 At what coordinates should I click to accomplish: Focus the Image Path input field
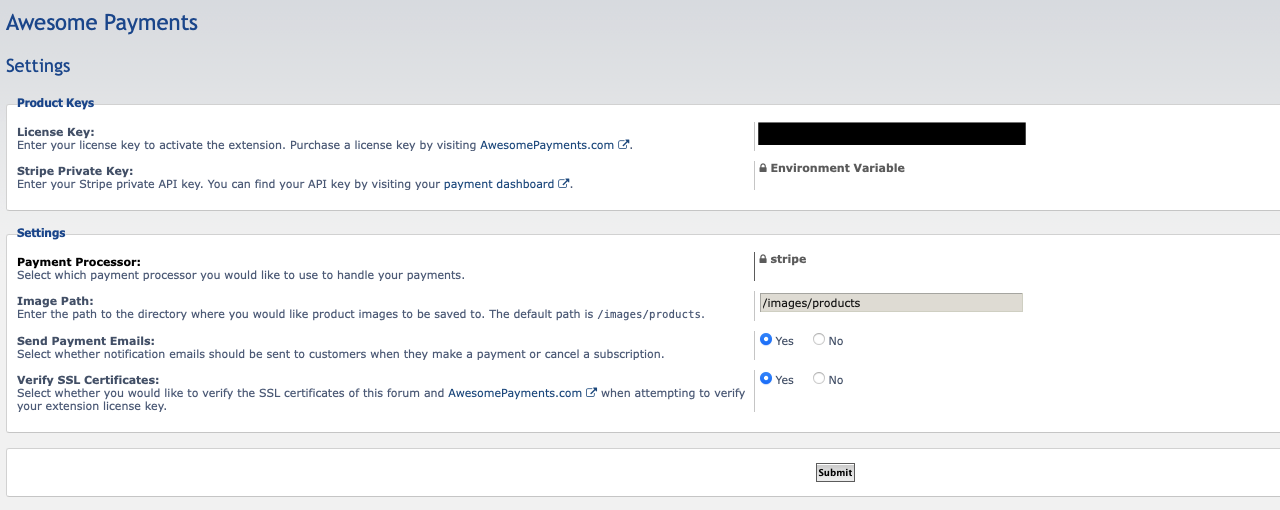pyautogui.click(x=891, y=302)
